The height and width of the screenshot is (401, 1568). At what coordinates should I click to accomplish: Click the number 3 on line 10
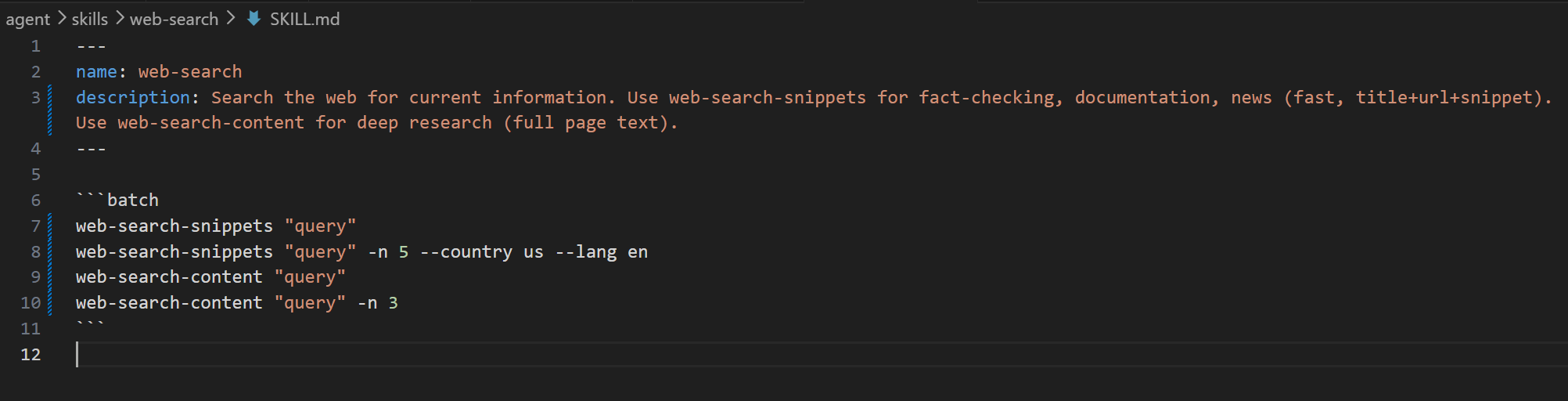(x=394, y=303)
